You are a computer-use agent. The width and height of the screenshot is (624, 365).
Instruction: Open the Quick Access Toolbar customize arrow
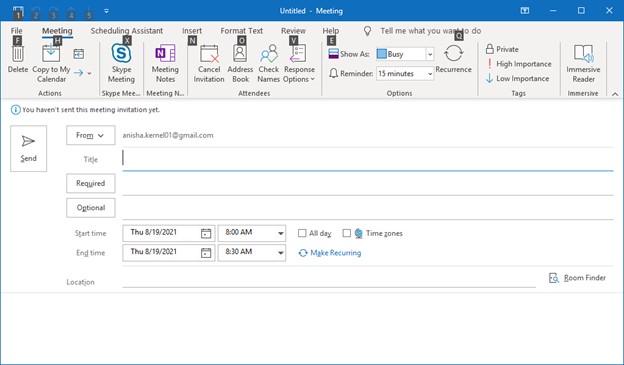pos(106,11)
